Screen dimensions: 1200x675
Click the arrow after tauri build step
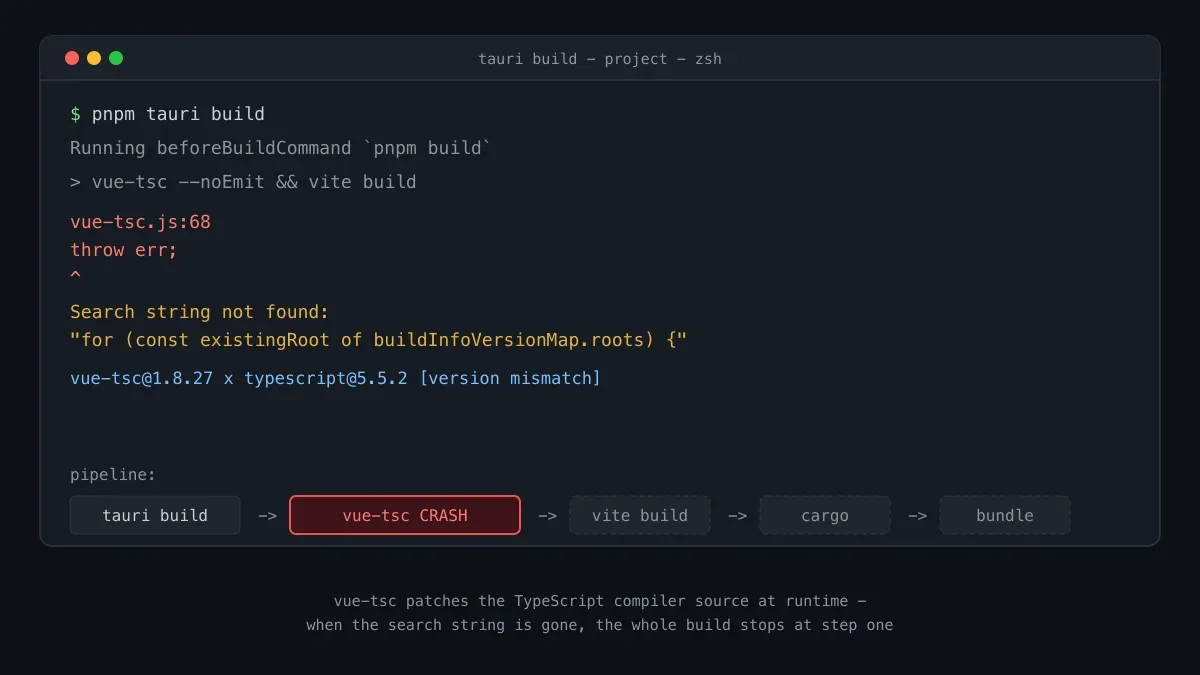point(267,516)
